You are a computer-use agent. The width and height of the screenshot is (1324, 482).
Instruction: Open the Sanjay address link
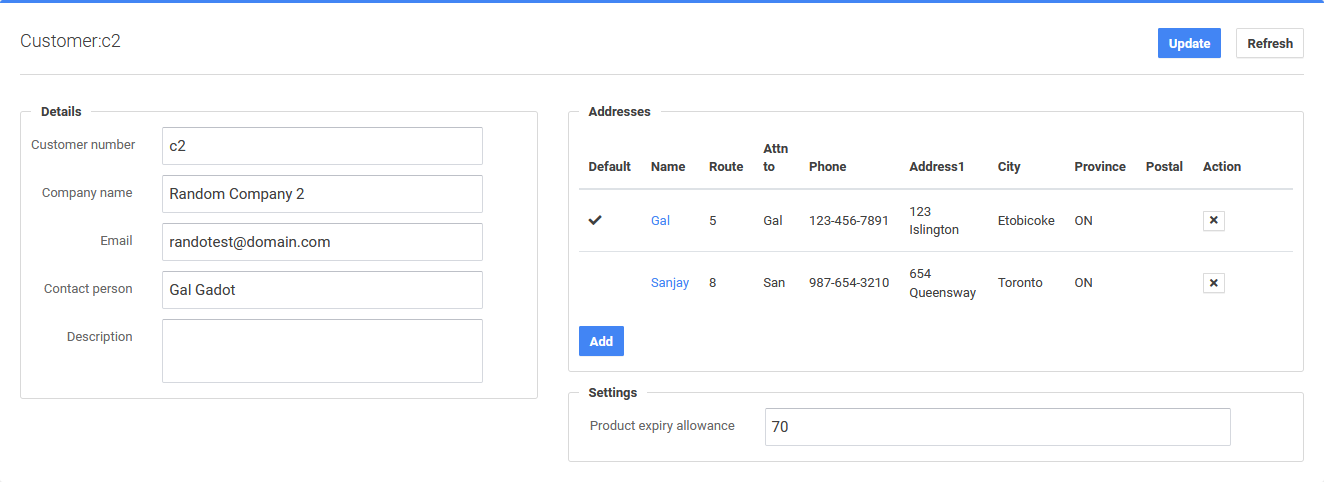point(669,283)
